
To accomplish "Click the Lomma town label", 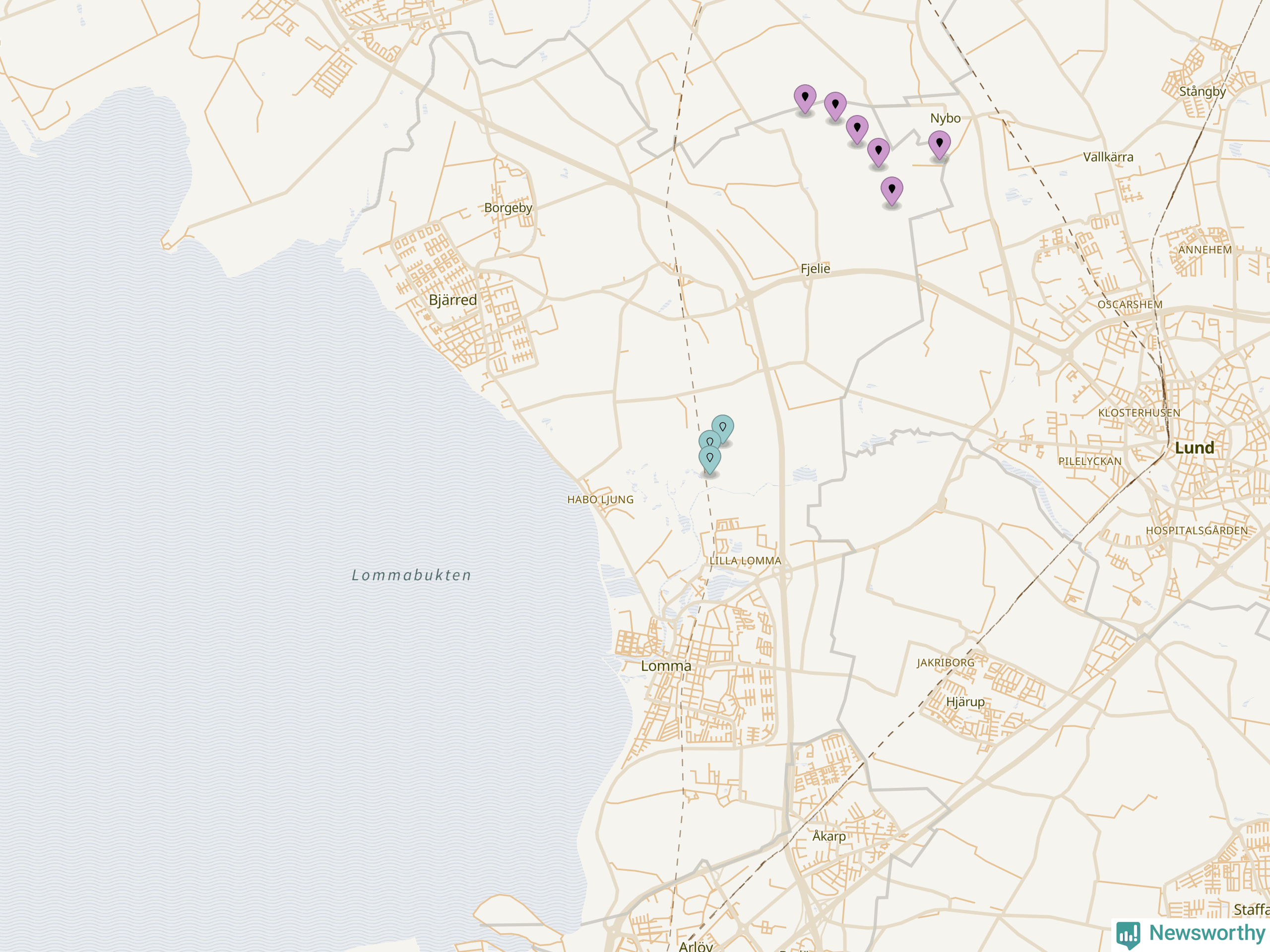I will [666, 666].
